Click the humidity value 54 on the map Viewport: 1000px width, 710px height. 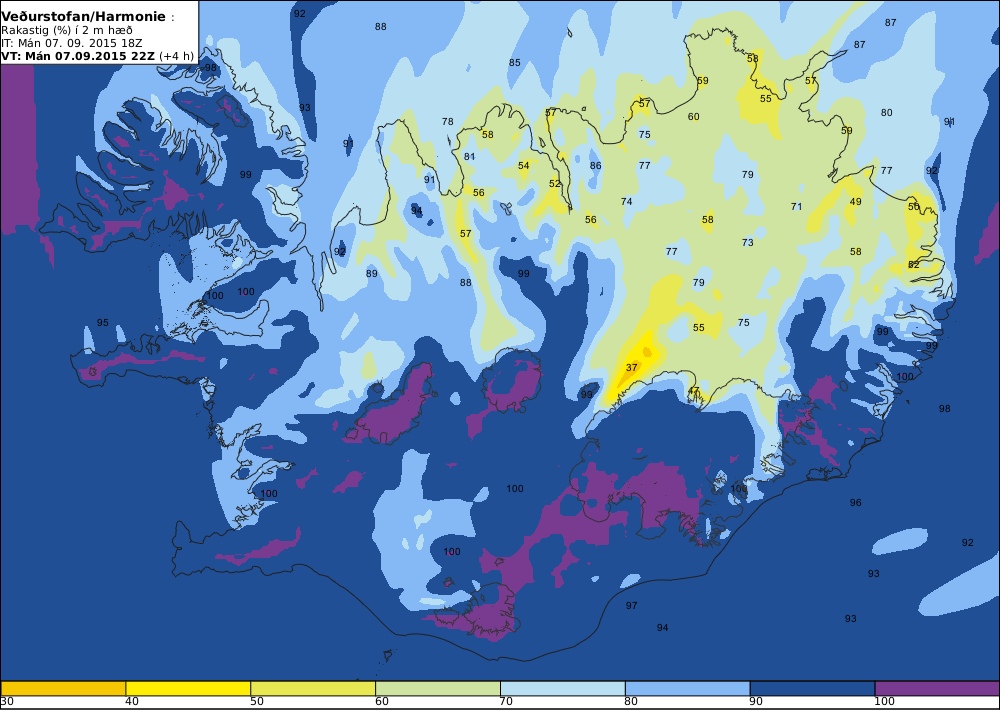point(524,166)
